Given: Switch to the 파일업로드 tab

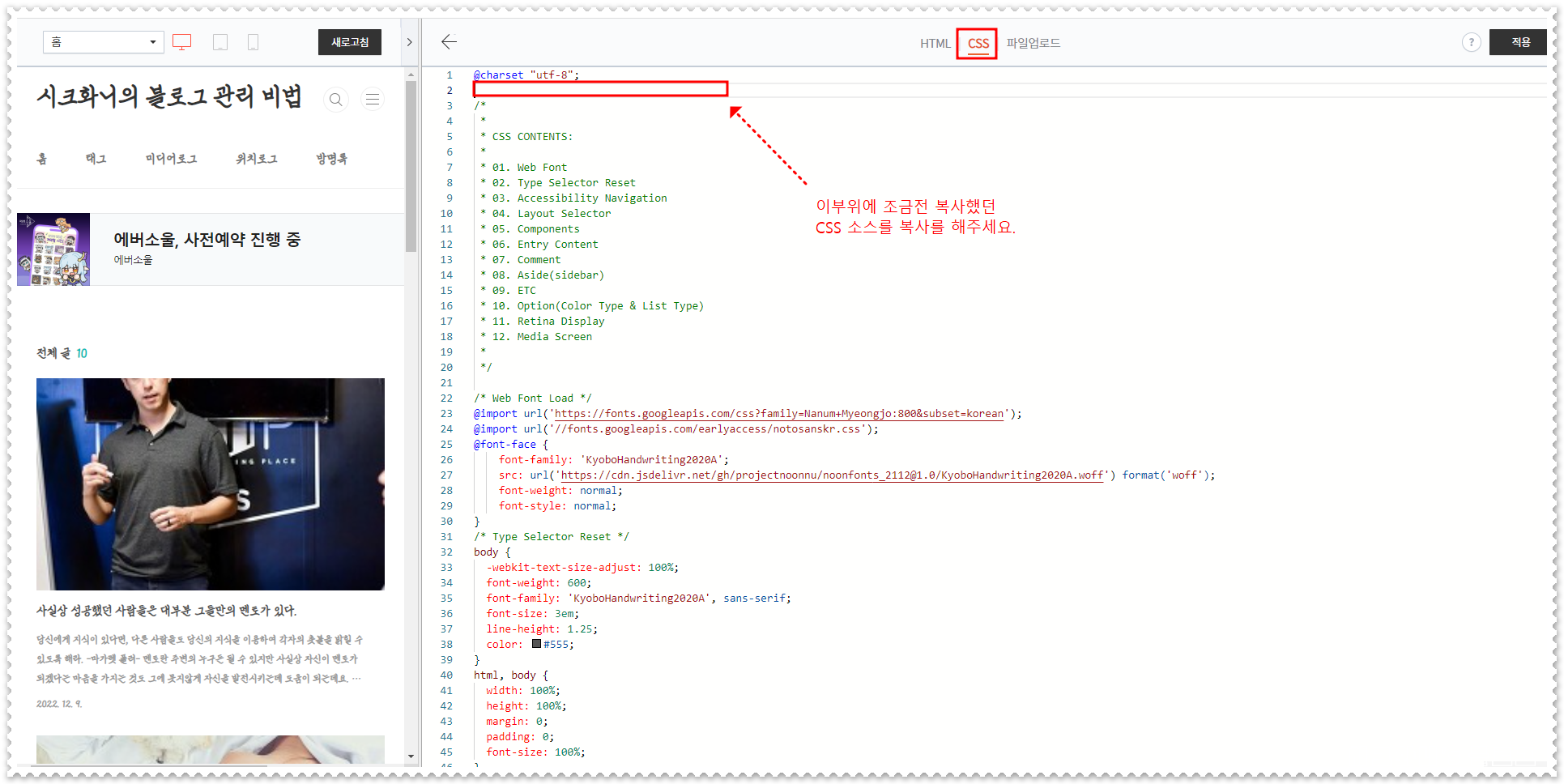Looking at the screenshot, I should (x=1033, y=44).
